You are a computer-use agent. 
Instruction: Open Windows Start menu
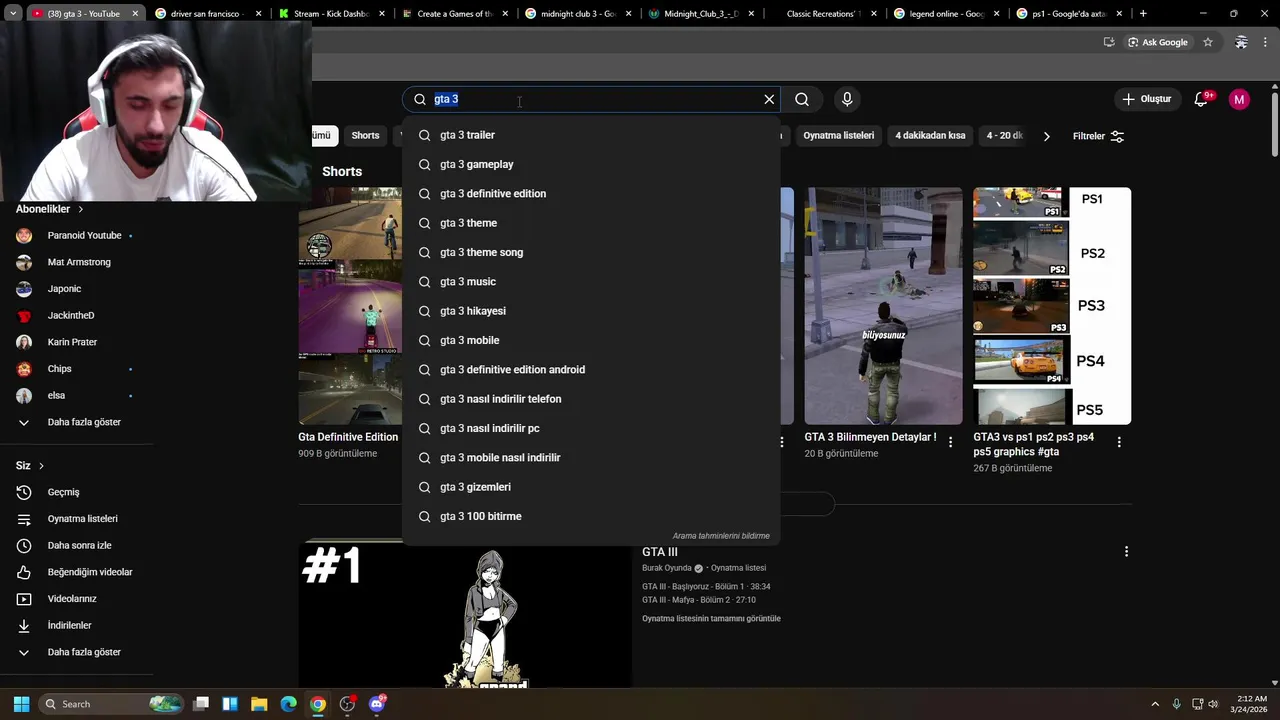[x=21, y=704]
